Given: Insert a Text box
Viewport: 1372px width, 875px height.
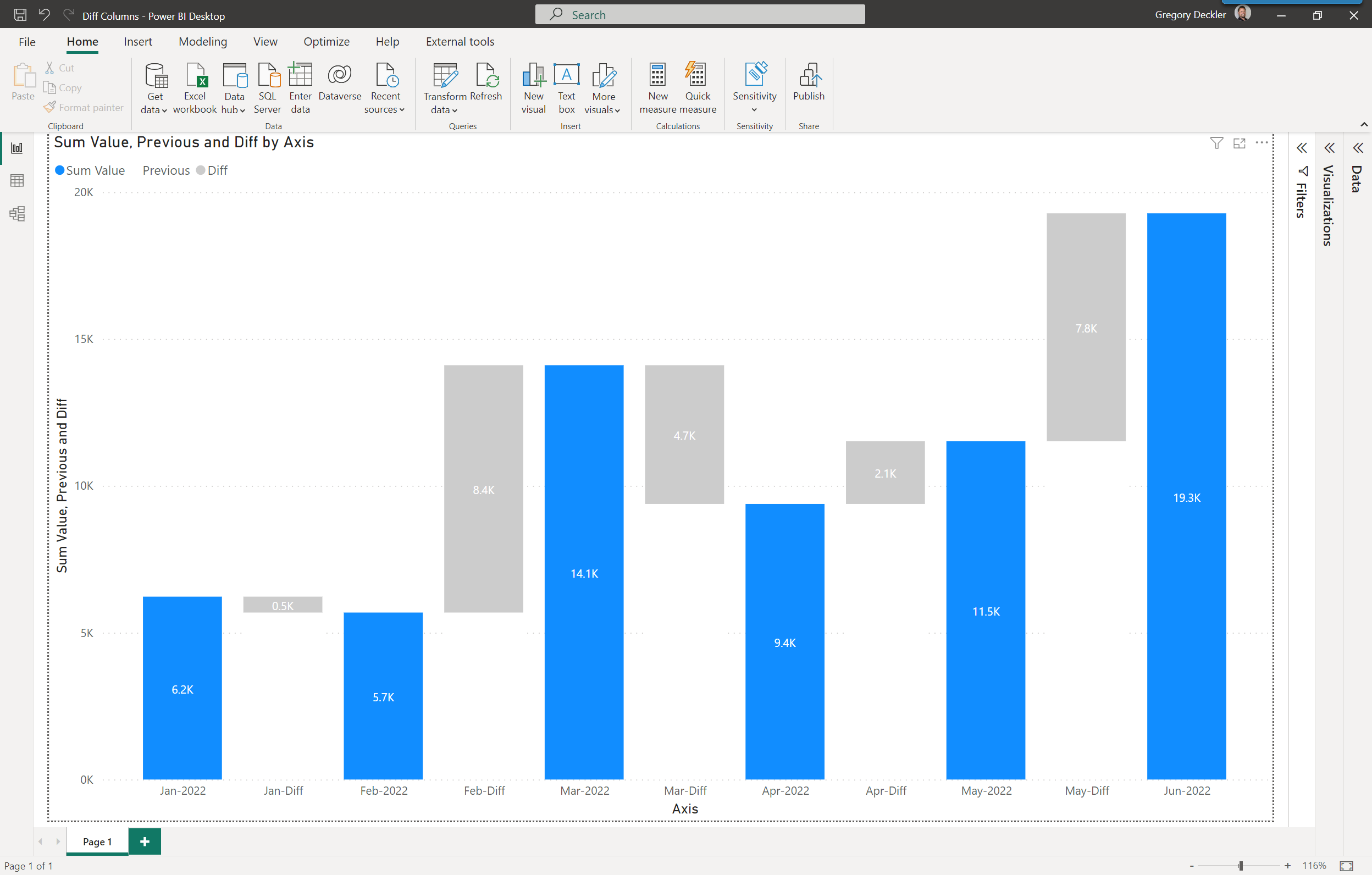Looking at the screenshot, I should (x=566, y=88).
